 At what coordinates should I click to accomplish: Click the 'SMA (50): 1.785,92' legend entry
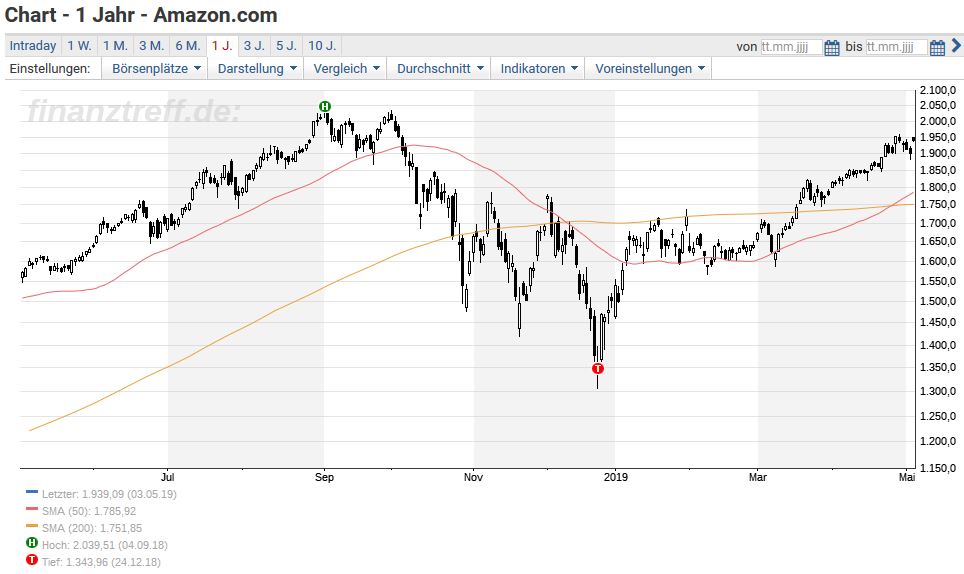[x=89, y=511]
